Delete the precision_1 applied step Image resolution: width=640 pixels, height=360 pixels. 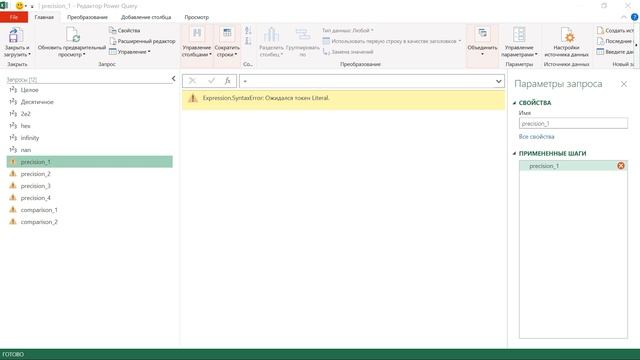coord(621,166)
